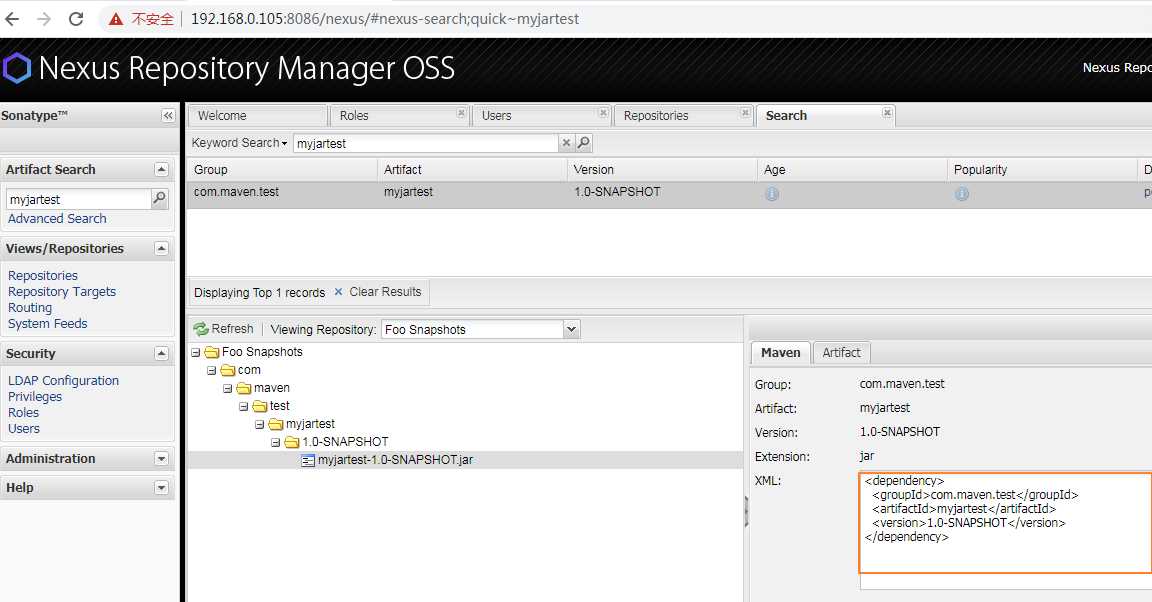The height and width of the screenshot is (602, 1152).
Task: Go back in browser history
Action: tap(12, 19)
